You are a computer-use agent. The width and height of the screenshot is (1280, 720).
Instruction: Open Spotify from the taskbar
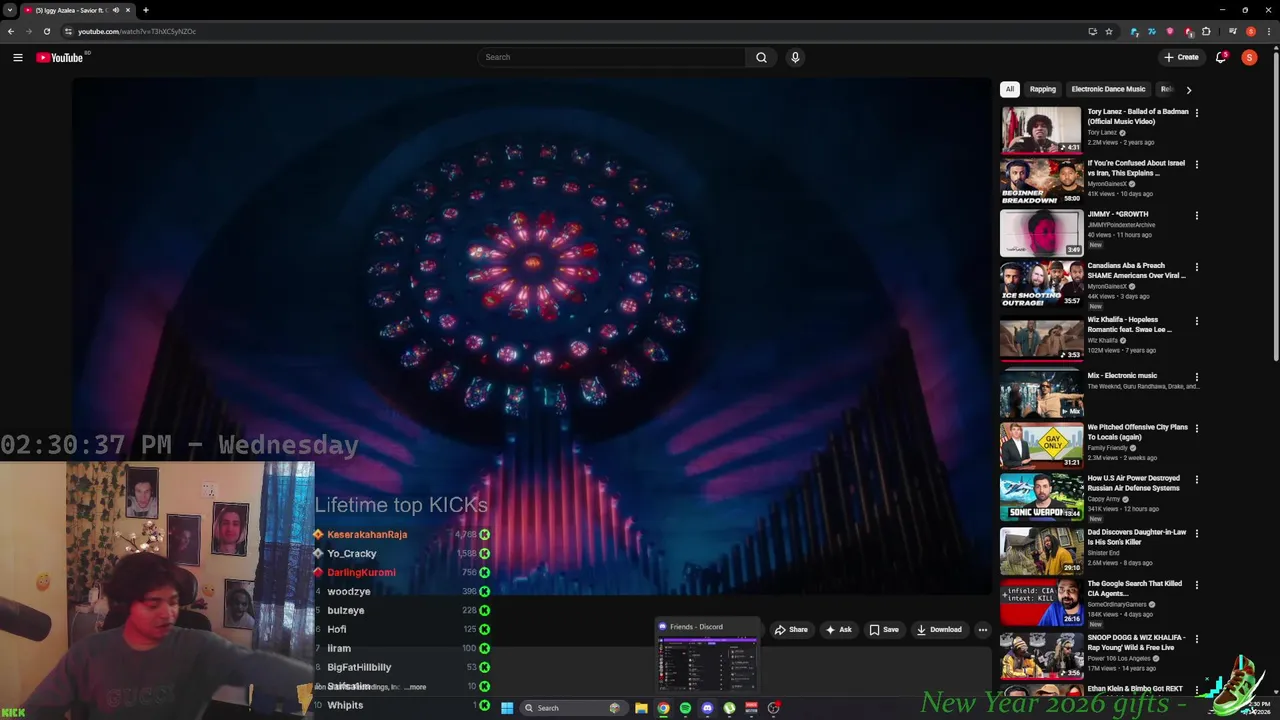click(685, 708)
